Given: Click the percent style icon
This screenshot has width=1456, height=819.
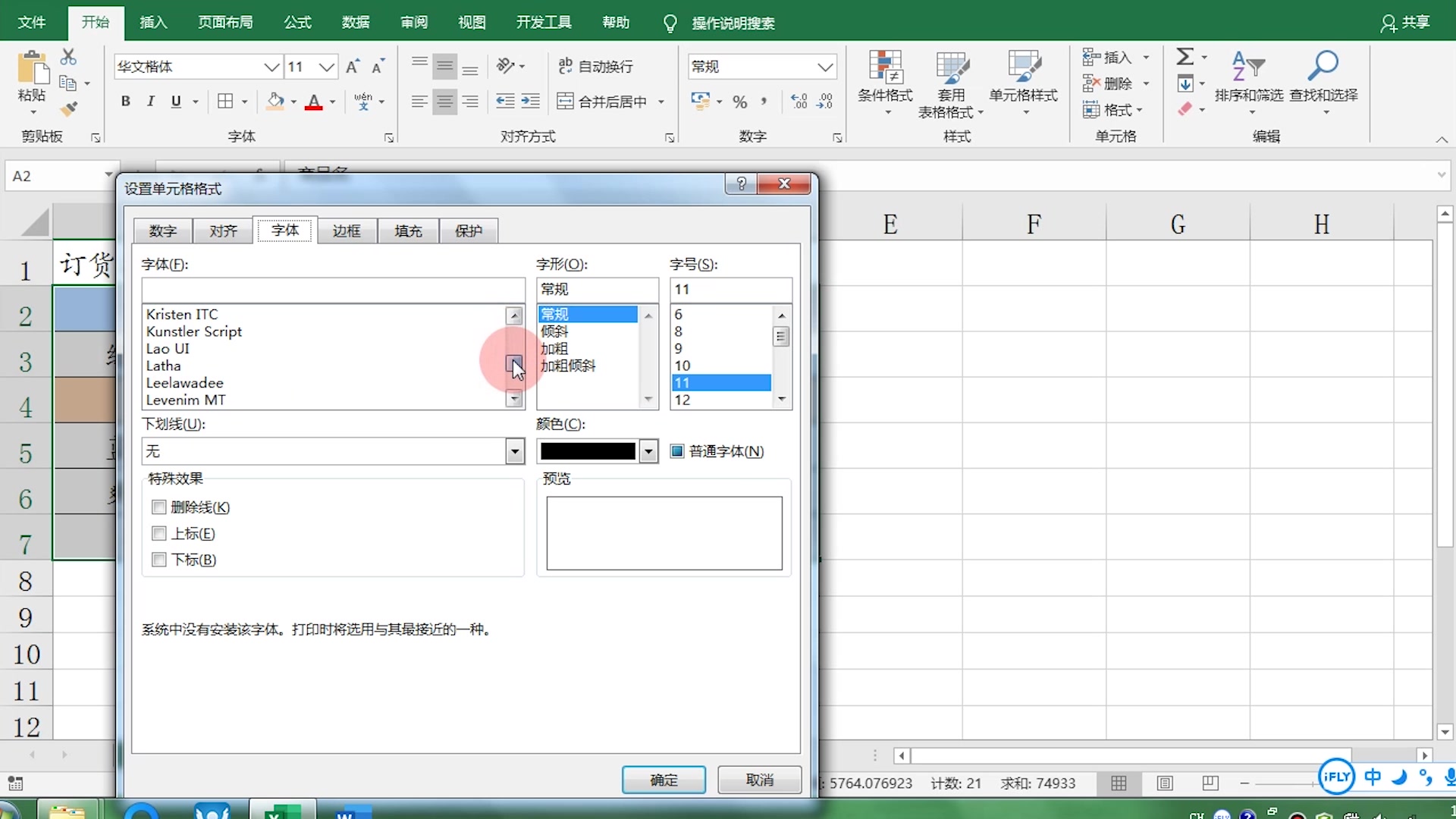Looking at the screenshot, I should [x=740, y=102].
